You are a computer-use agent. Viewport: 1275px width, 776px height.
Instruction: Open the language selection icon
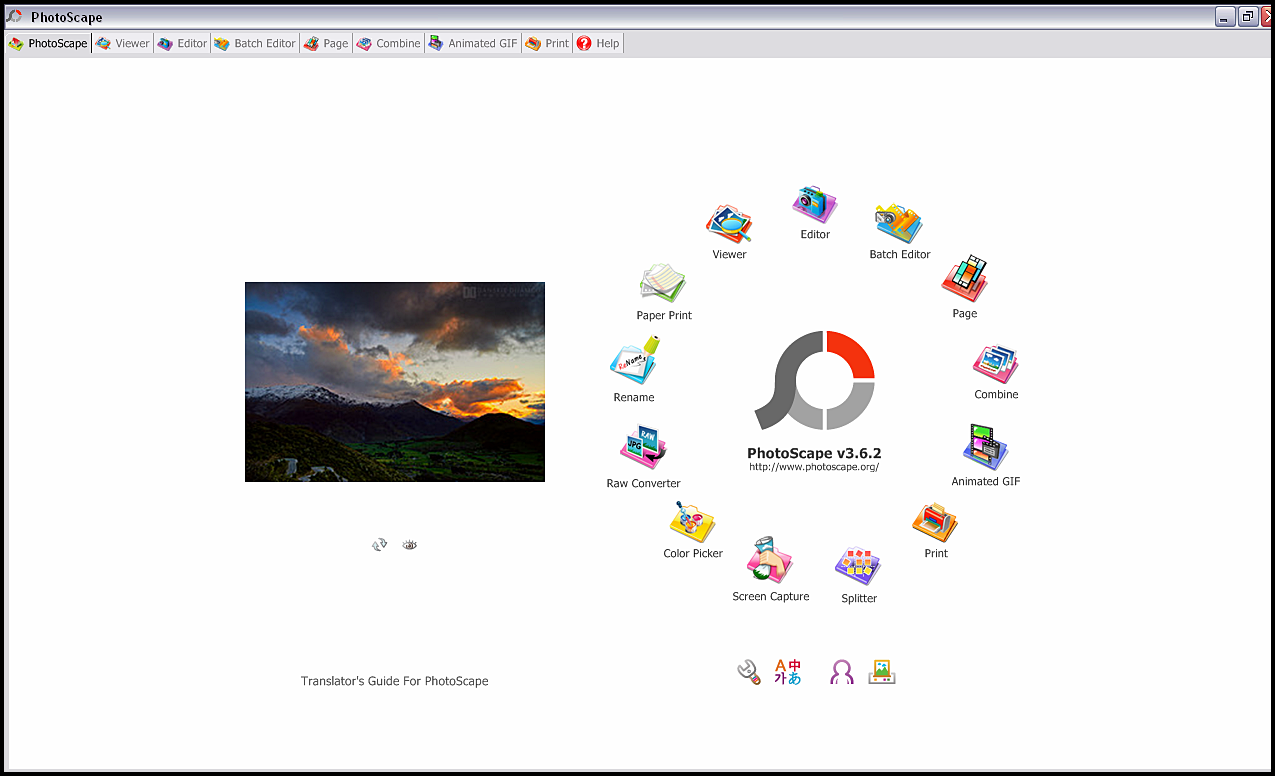(x=788, y=672)
